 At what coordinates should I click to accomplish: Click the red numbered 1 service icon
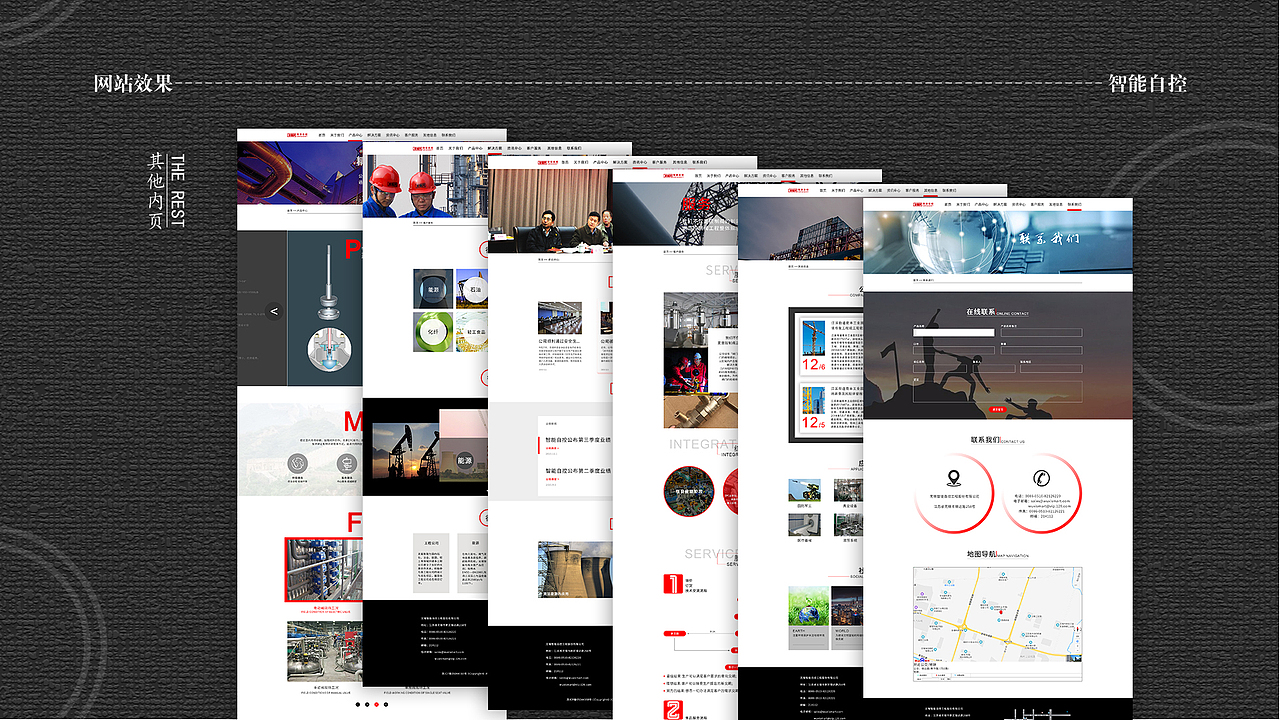[674, 584]
